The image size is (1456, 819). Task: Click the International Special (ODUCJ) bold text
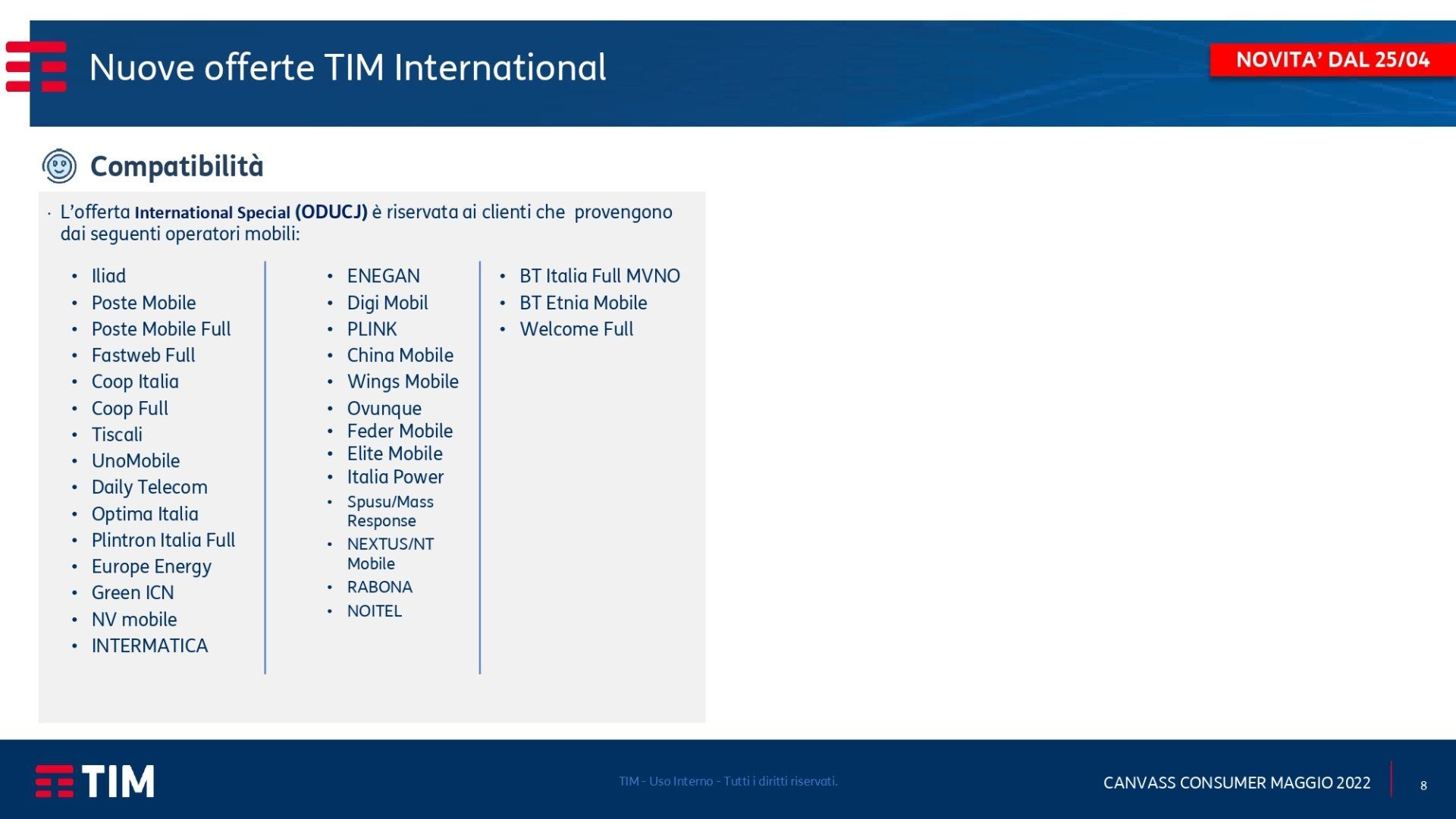point(251,212)
